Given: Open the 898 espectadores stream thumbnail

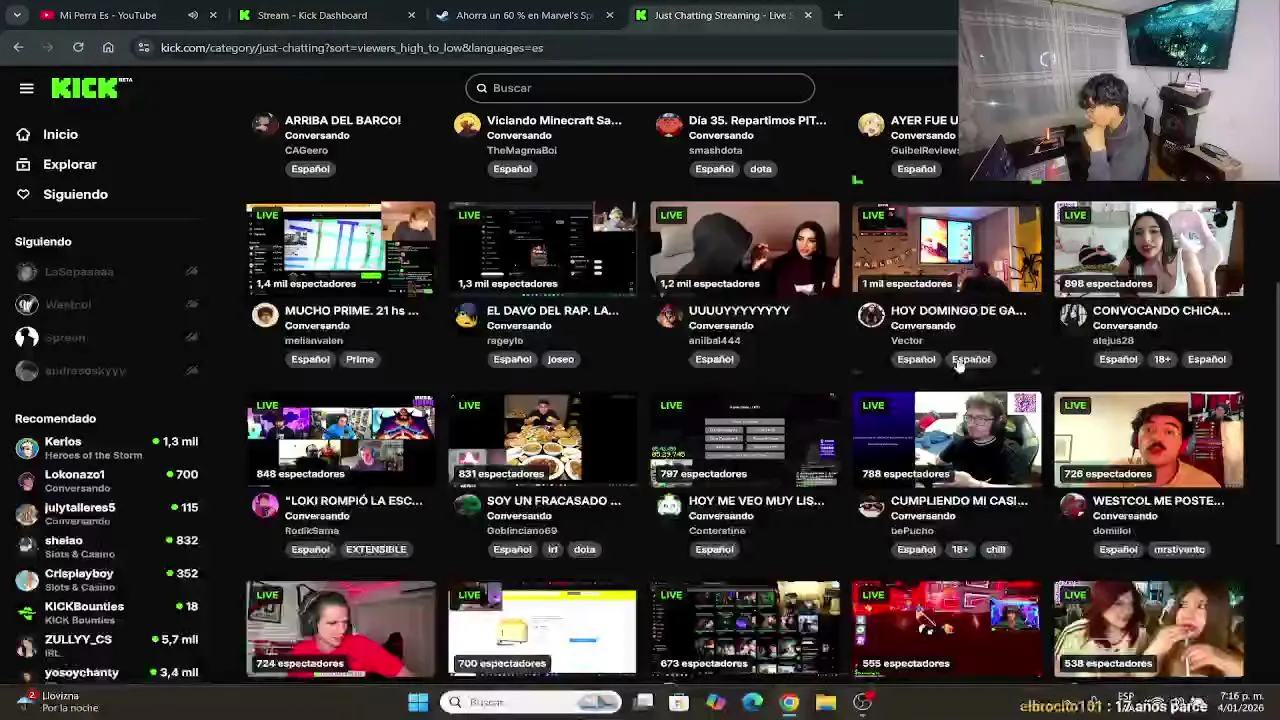Looking at the screenshot, I should 1149,249.
